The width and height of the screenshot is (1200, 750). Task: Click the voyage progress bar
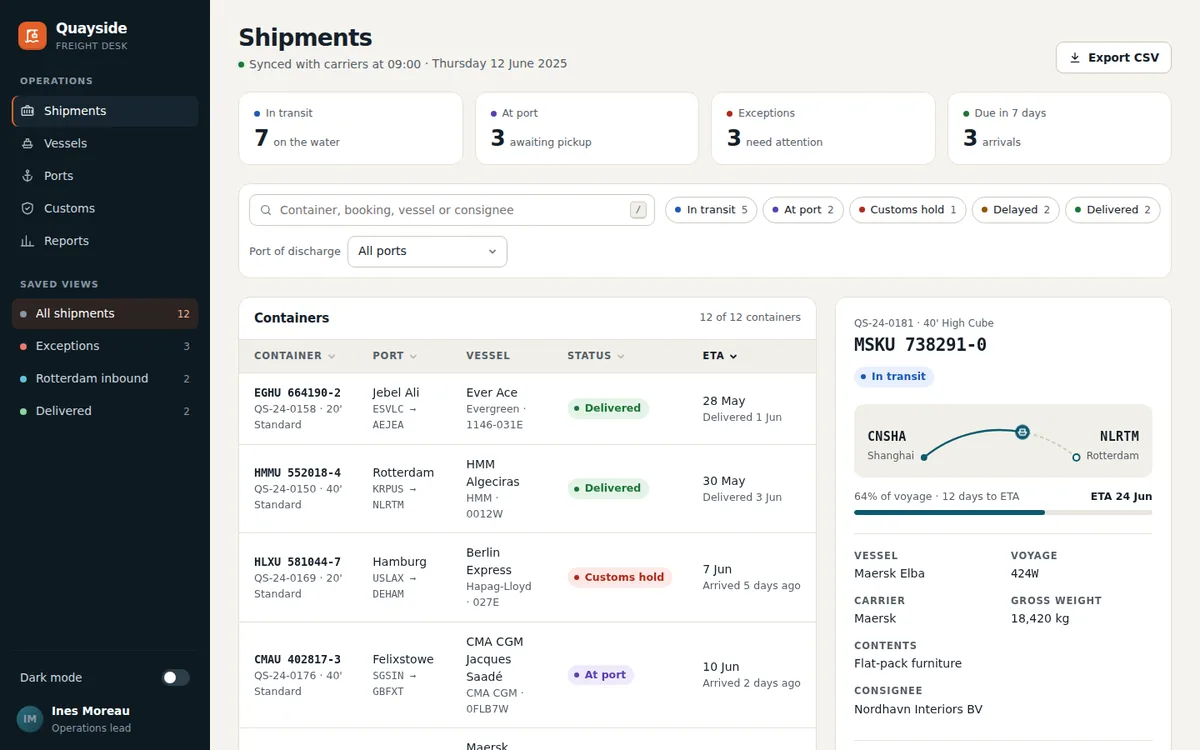1003,512
